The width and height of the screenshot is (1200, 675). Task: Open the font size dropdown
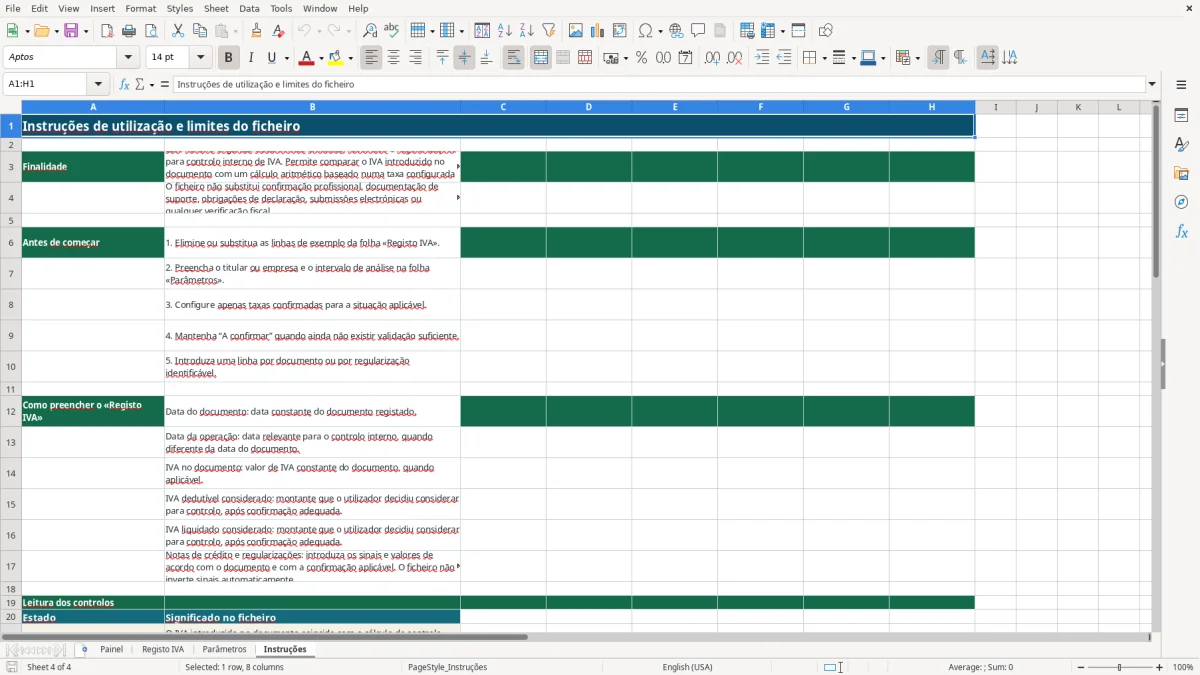(200, 58)
